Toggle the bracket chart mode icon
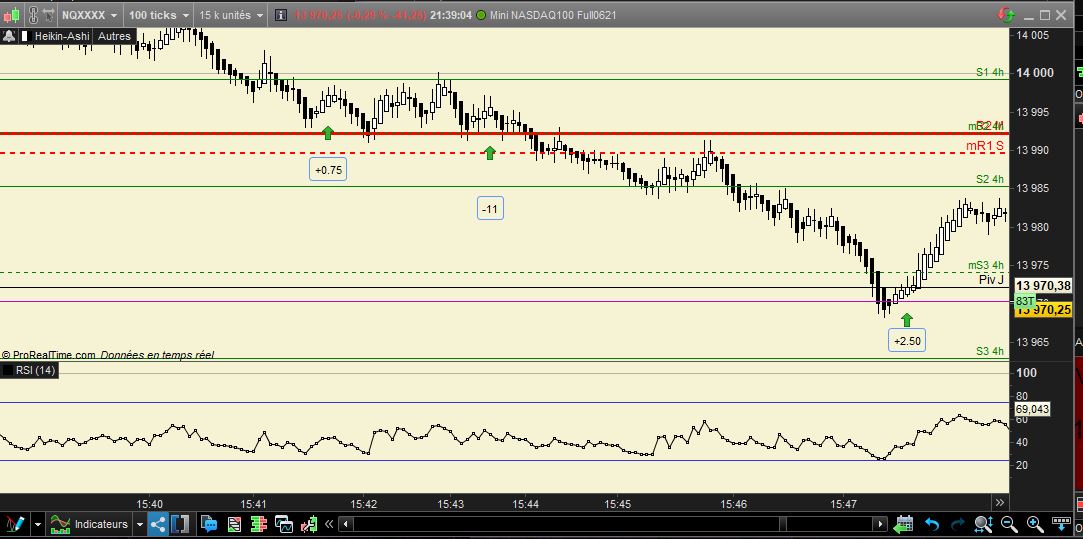This screenshot has height=539, width=1083. [x=180, y=524]
